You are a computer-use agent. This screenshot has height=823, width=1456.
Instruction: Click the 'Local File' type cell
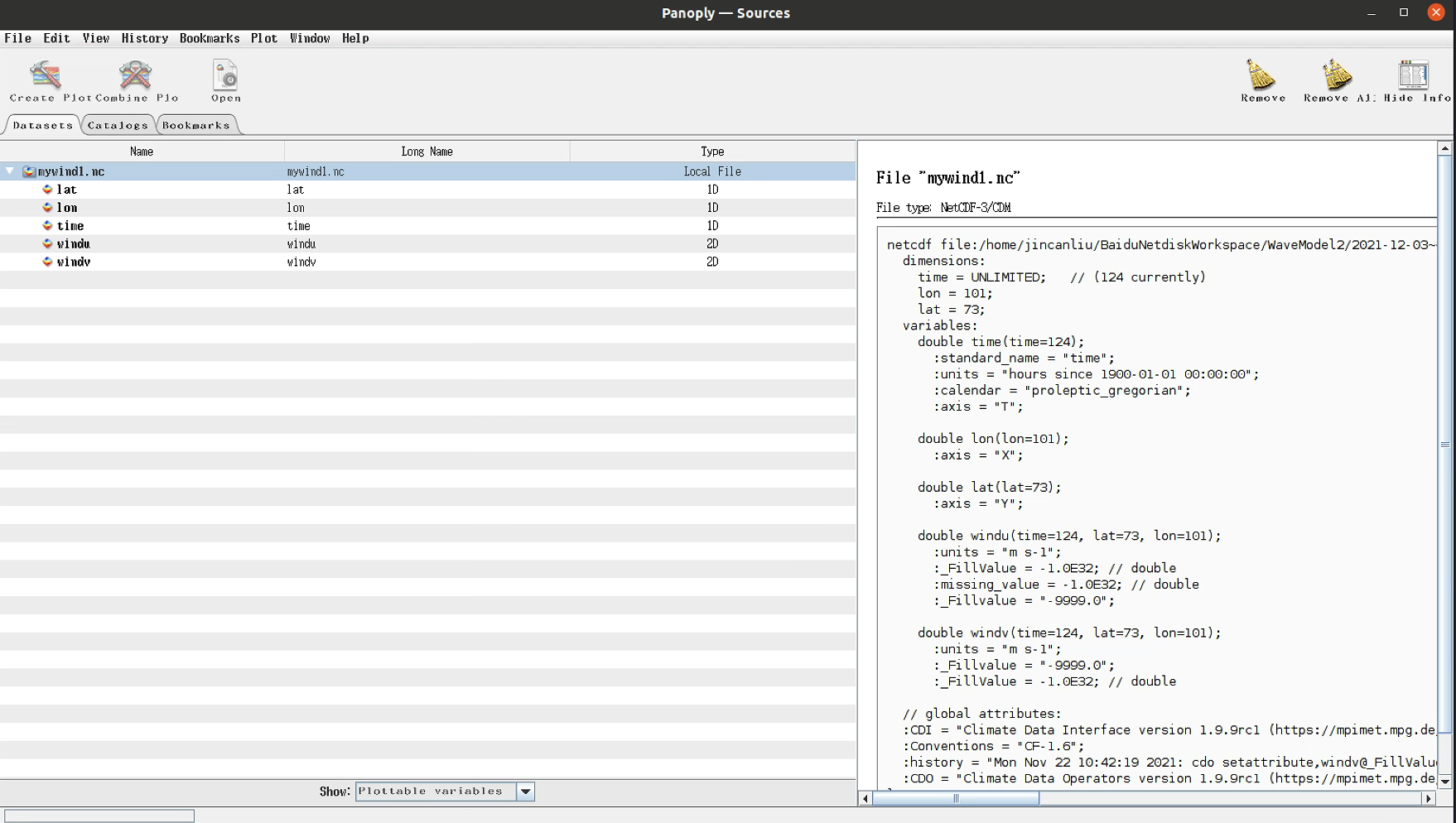(712, 171)
